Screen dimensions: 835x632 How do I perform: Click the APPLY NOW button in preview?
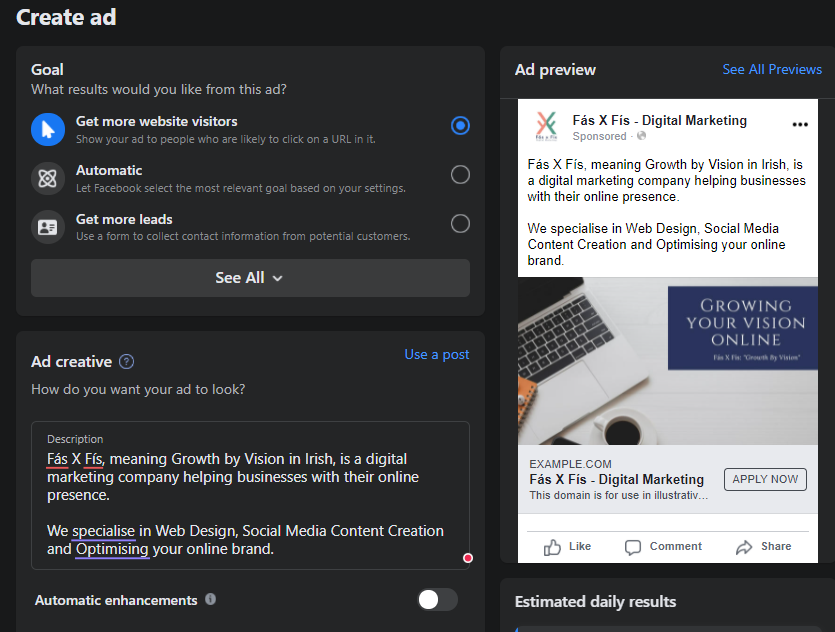click(765, 479)
